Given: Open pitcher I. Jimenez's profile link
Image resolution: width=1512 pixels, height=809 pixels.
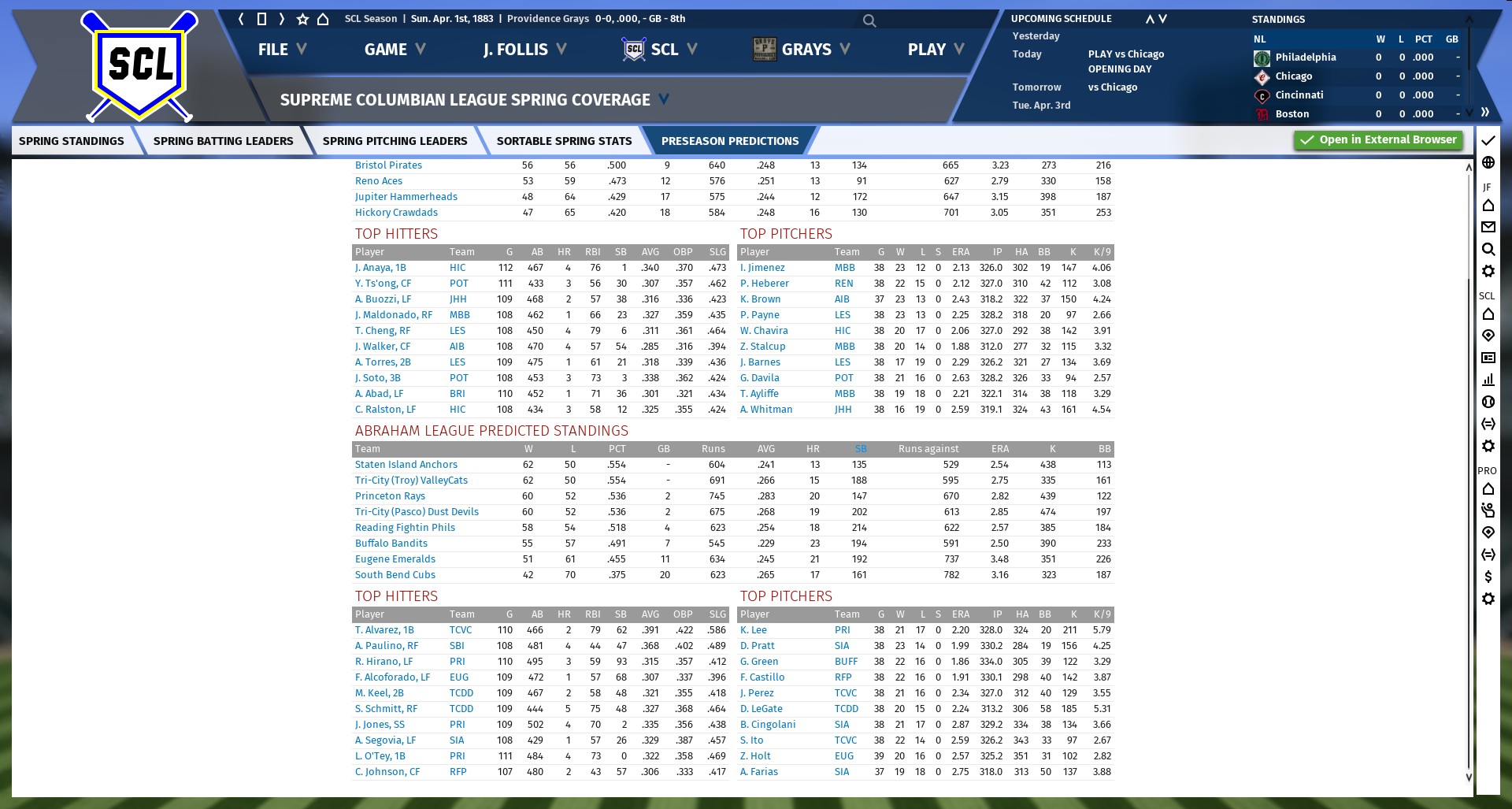Looking at the screenshot, I should pos(762,268).
